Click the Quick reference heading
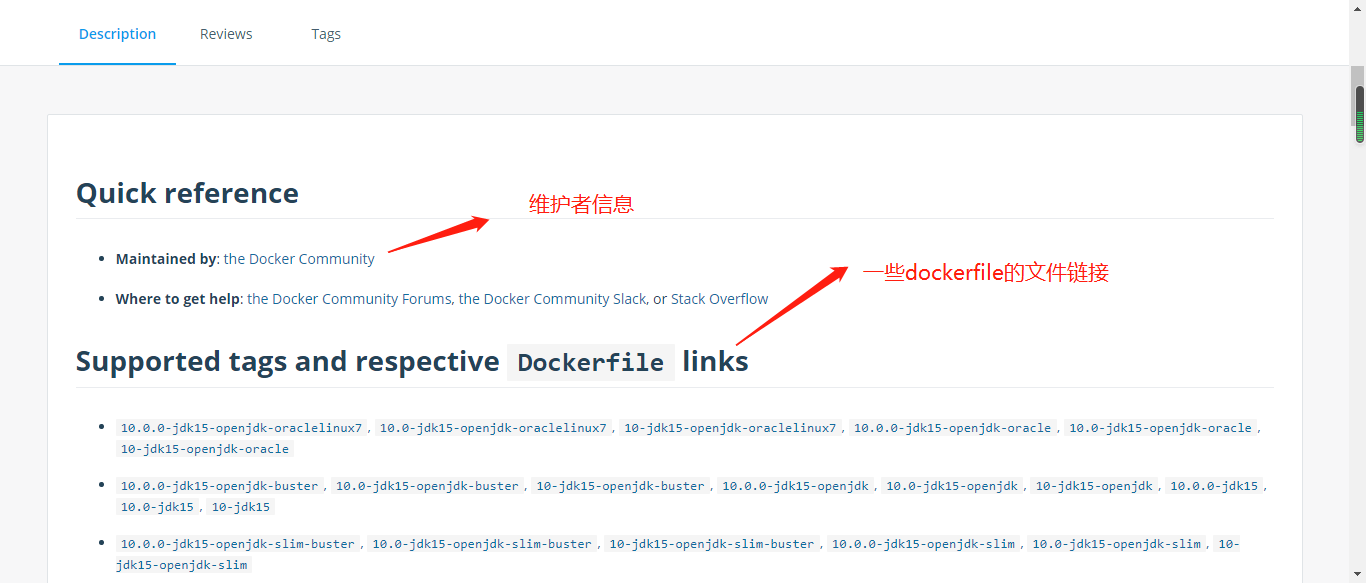Viewport: 1366px width, 583px height. (x=187, y=192)
